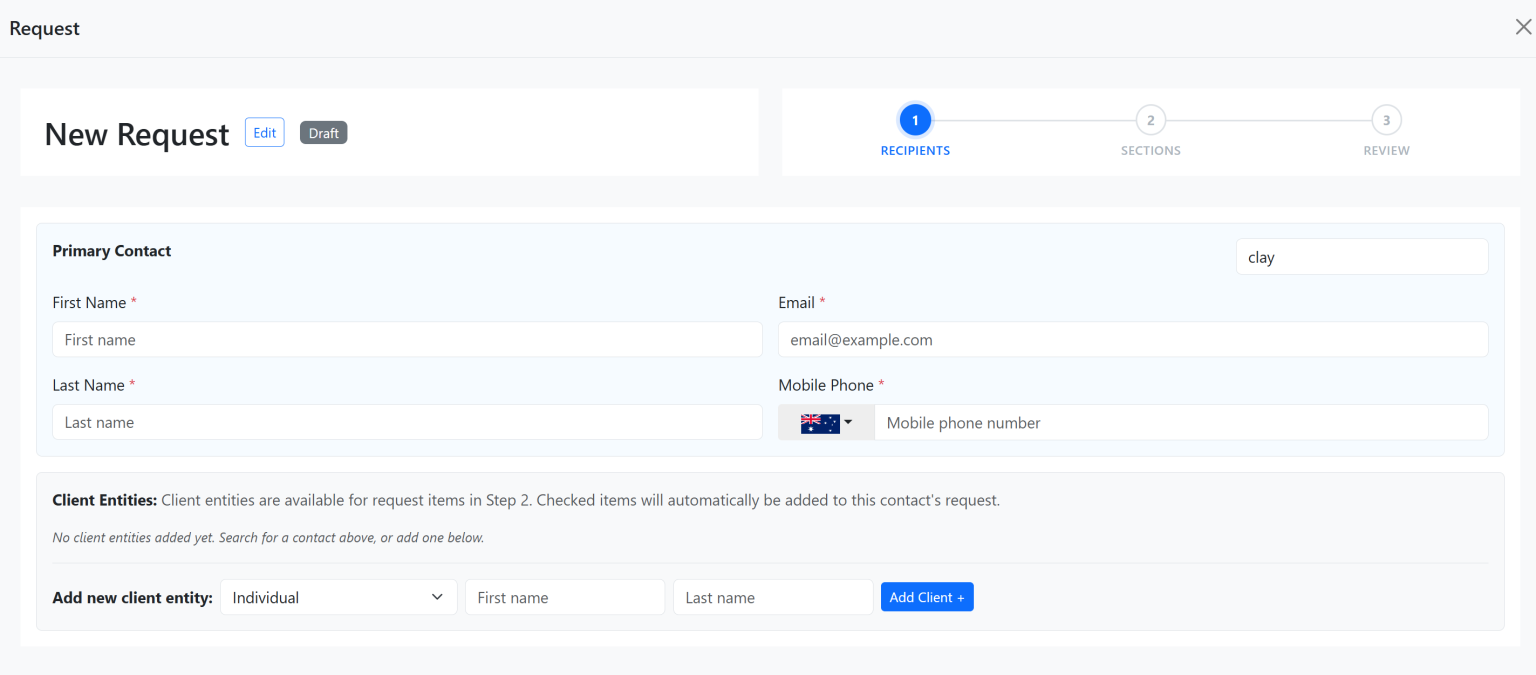Image resolution: width=1536 pixels, height=675 pixels.
Task: Click the REVIEW step label
Action: (x=1386, y=151)
